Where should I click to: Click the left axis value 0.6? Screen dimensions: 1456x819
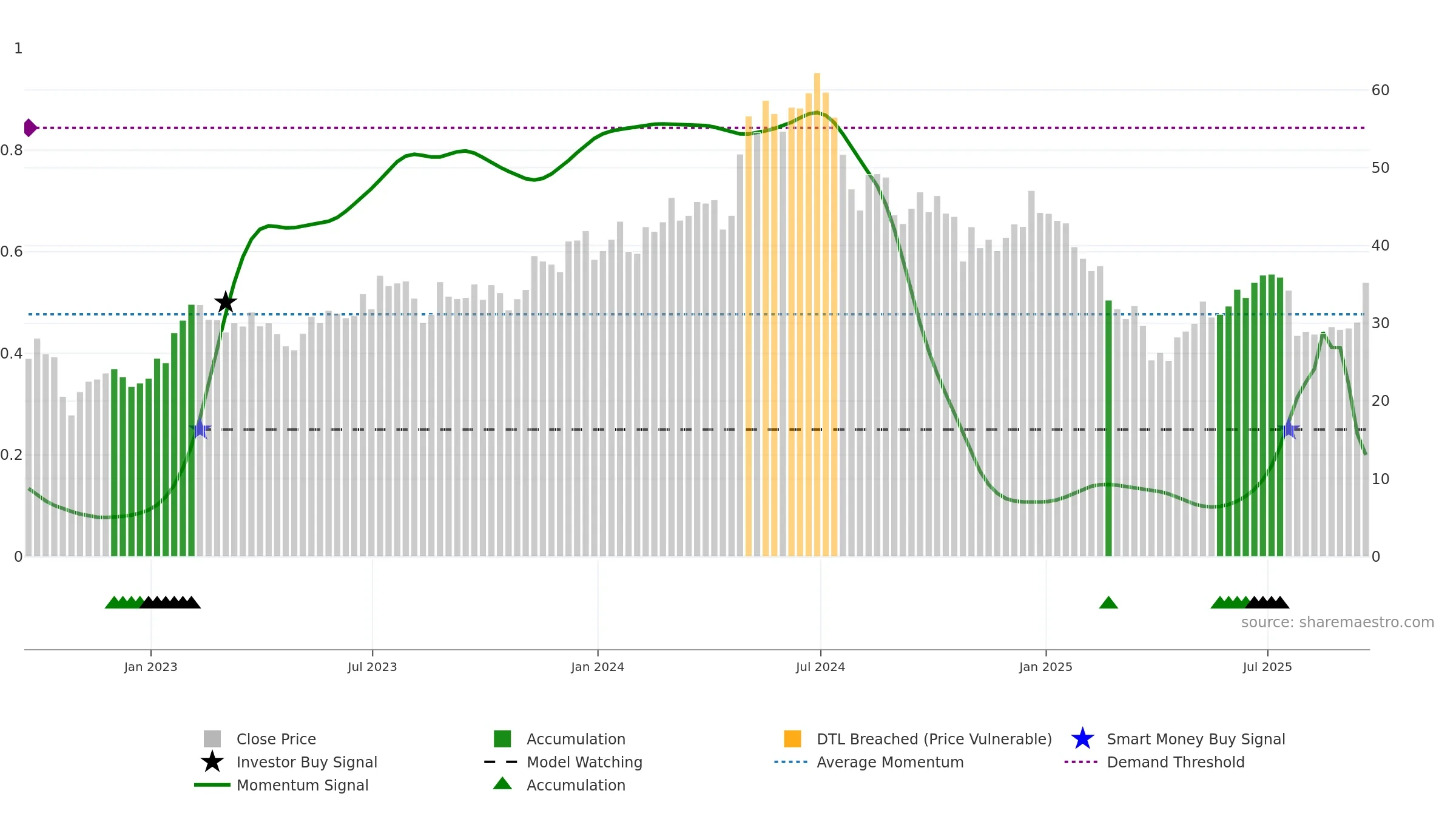[12, 252]
